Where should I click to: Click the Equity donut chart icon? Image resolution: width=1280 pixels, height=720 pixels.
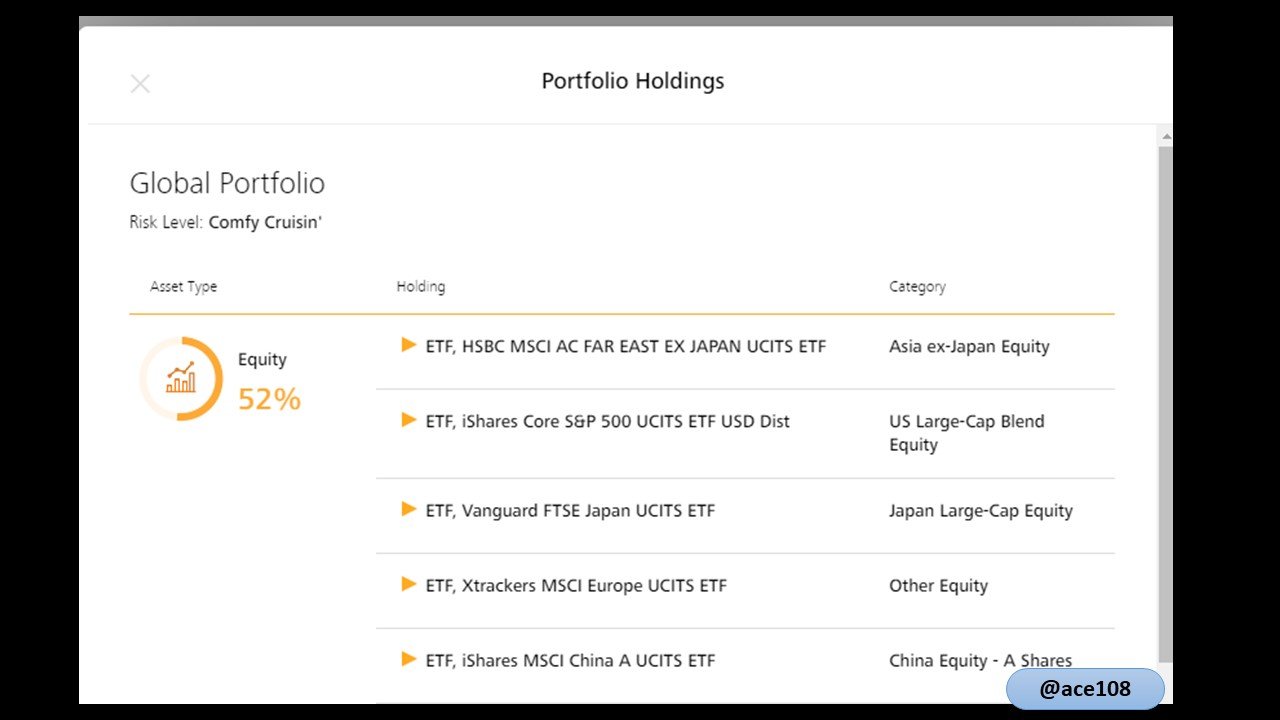pos(181,379)
